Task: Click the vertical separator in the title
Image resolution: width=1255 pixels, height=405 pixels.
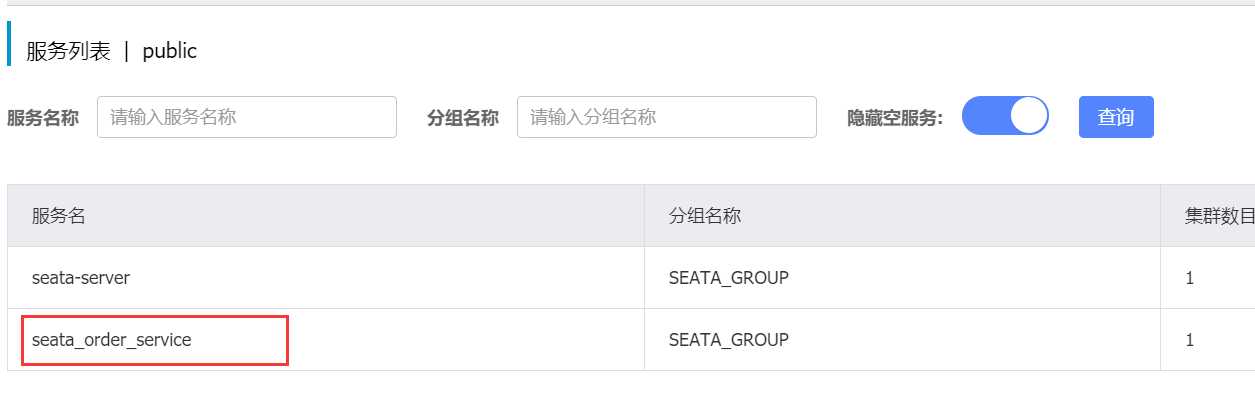Action: [x=127, y=52]
